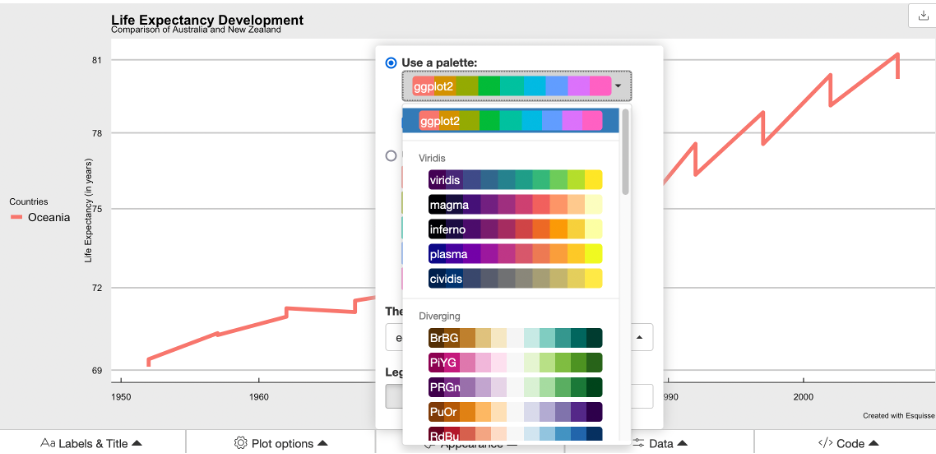Select the second radio button below palette
This screenshot has height=454, width=936.
click(x=391, y=155)
